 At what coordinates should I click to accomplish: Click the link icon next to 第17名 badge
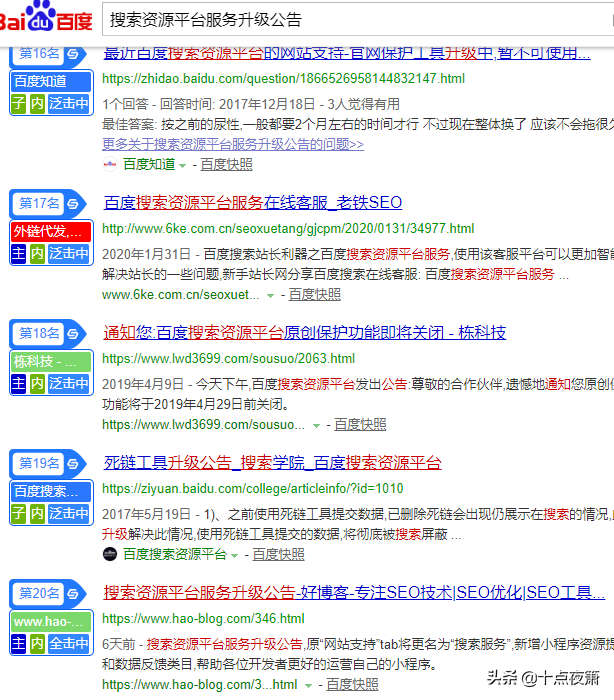pyautogui.click(x=73, y=204)
